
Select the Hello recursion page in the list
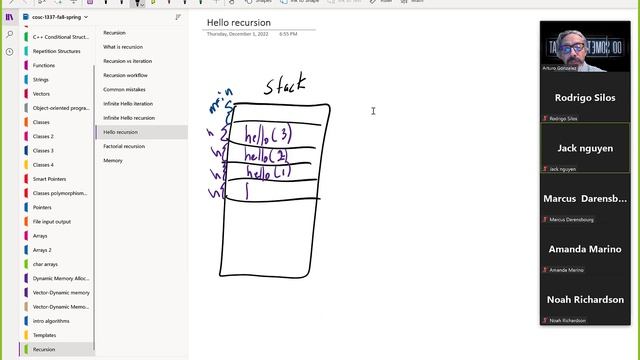(142, 132)
